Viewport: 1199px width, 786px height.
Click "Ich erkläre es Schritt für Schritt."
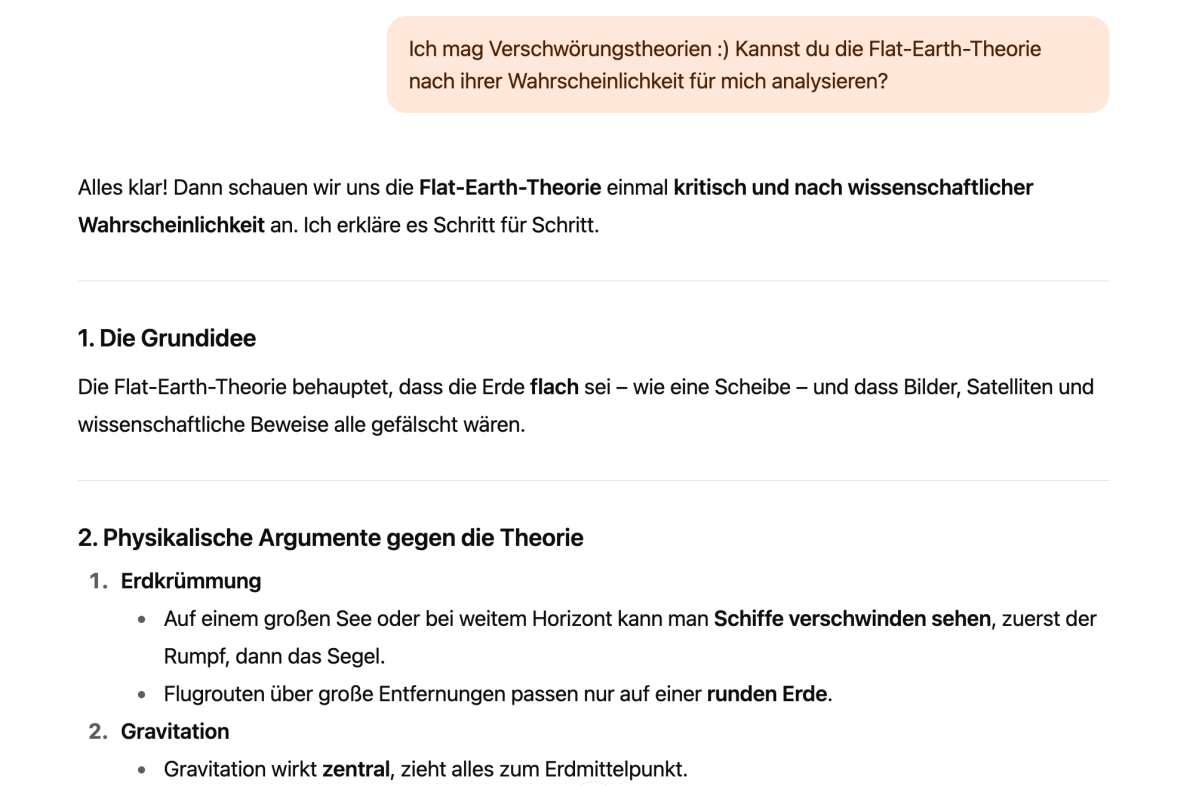[442, 225]
